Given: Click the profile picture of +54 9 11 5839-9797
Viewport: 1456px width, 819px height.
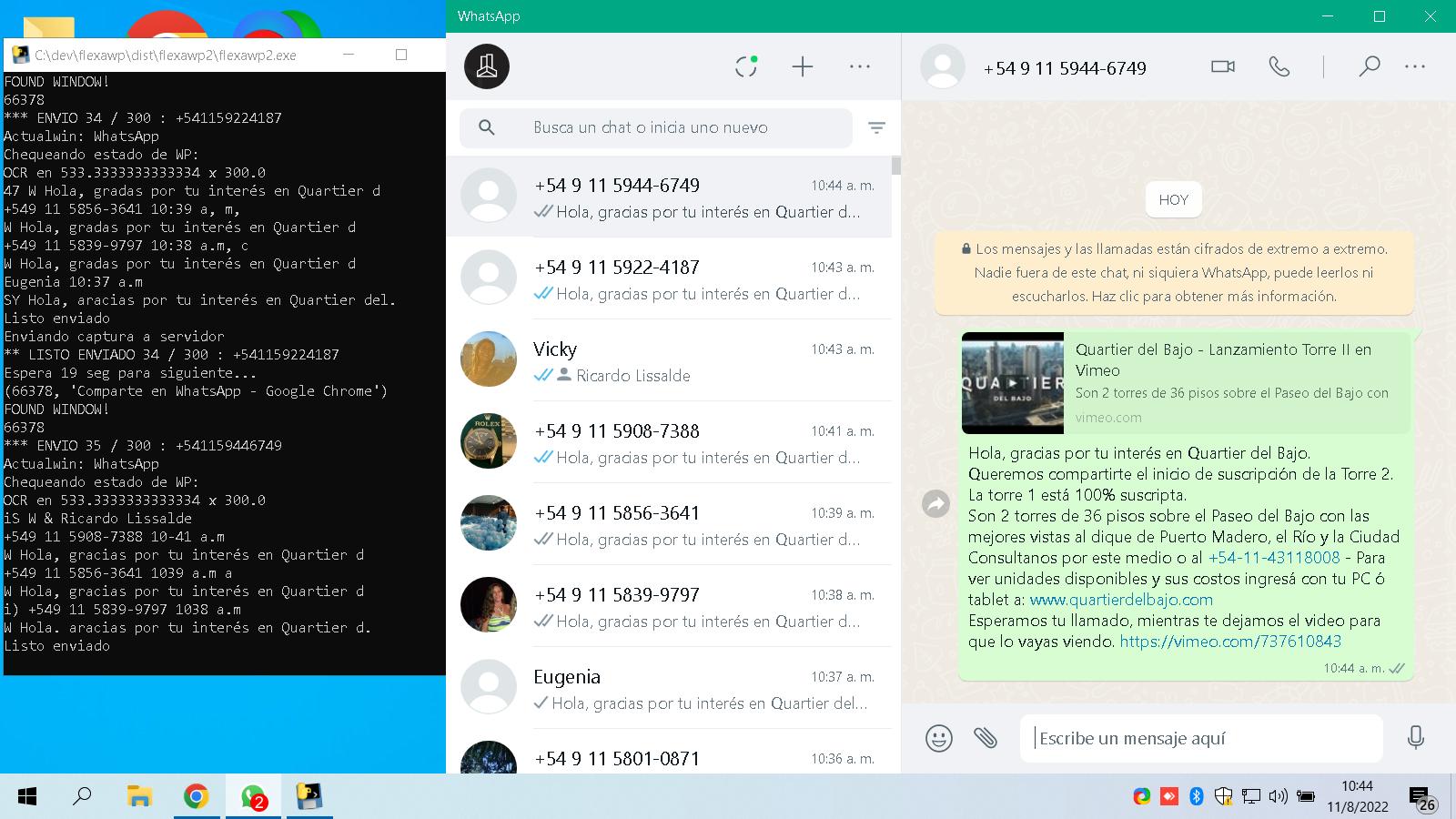Looking at the screenshot, I should tap(489, 605).
